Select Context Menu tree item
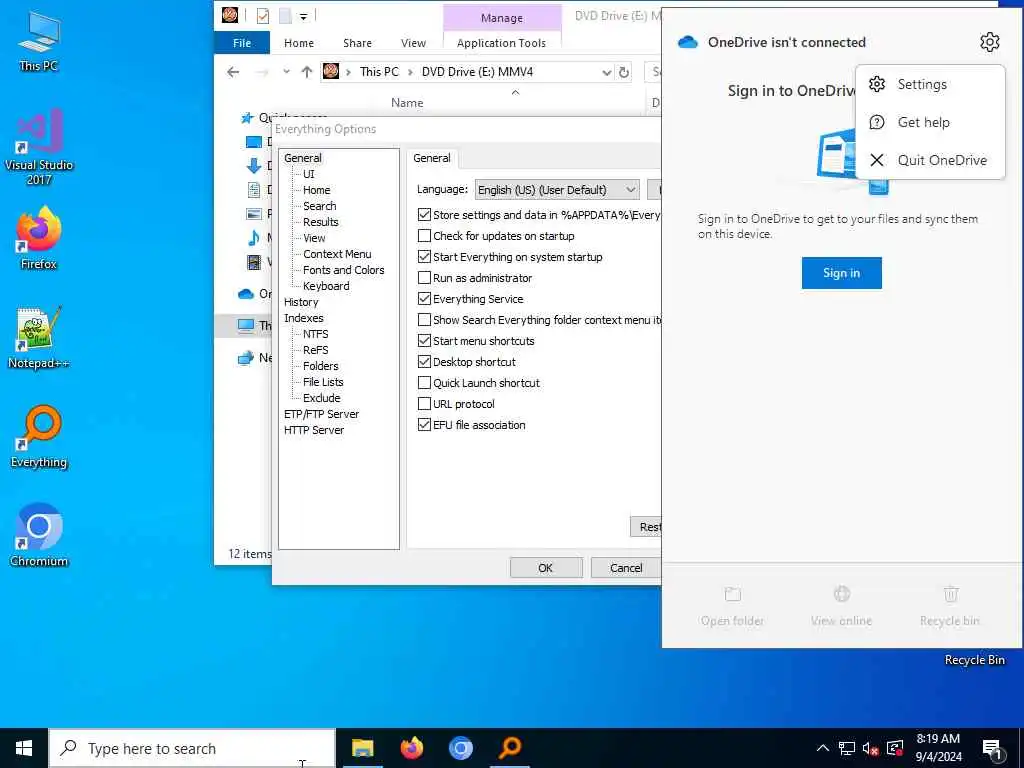The width and height of the screenshot is (1024, 768). pos(337,254)
